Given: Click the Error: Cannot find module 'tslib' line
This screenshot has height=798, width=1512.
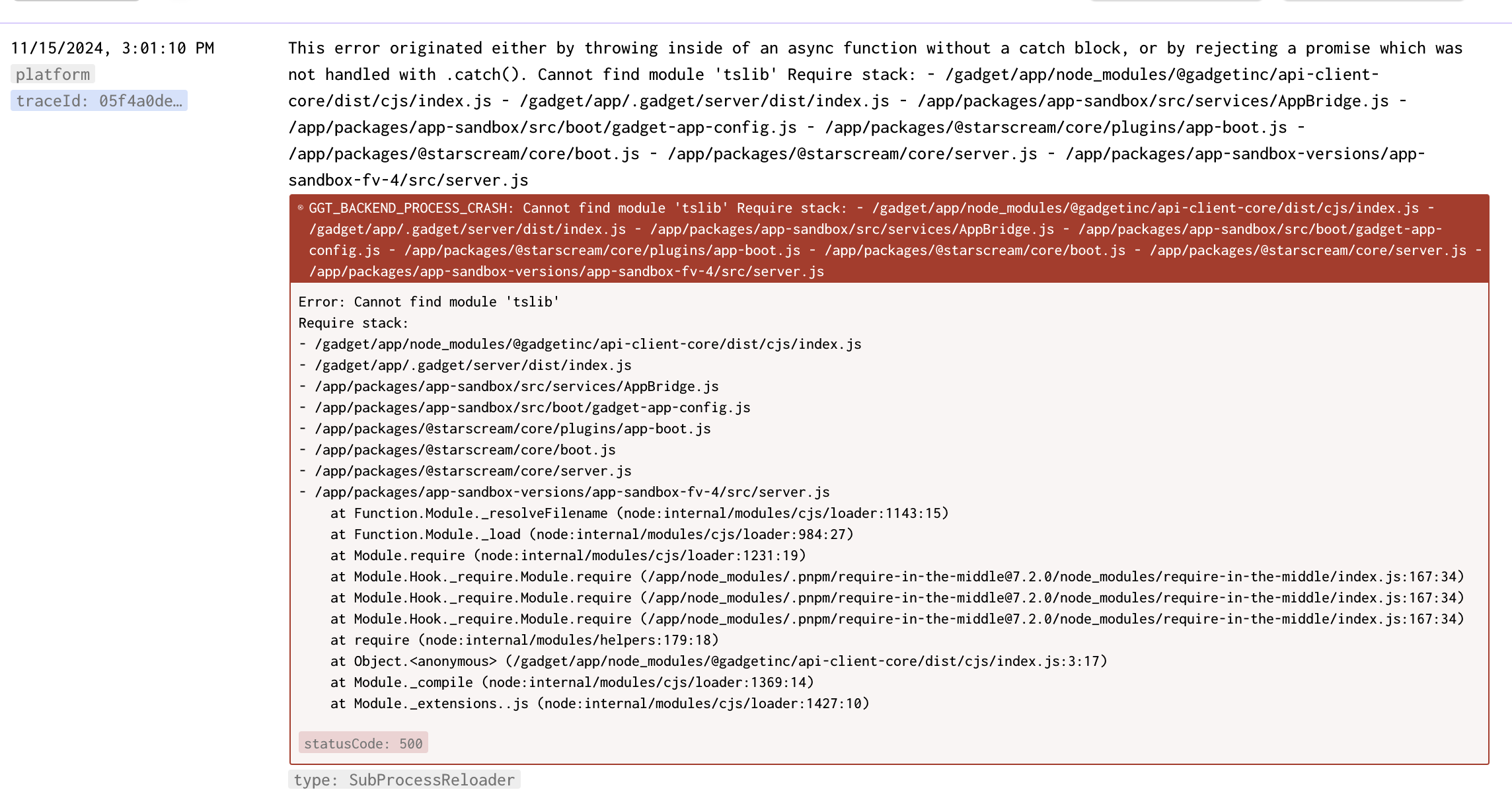Looking at the screenshot, I should (x=428, y=301).
